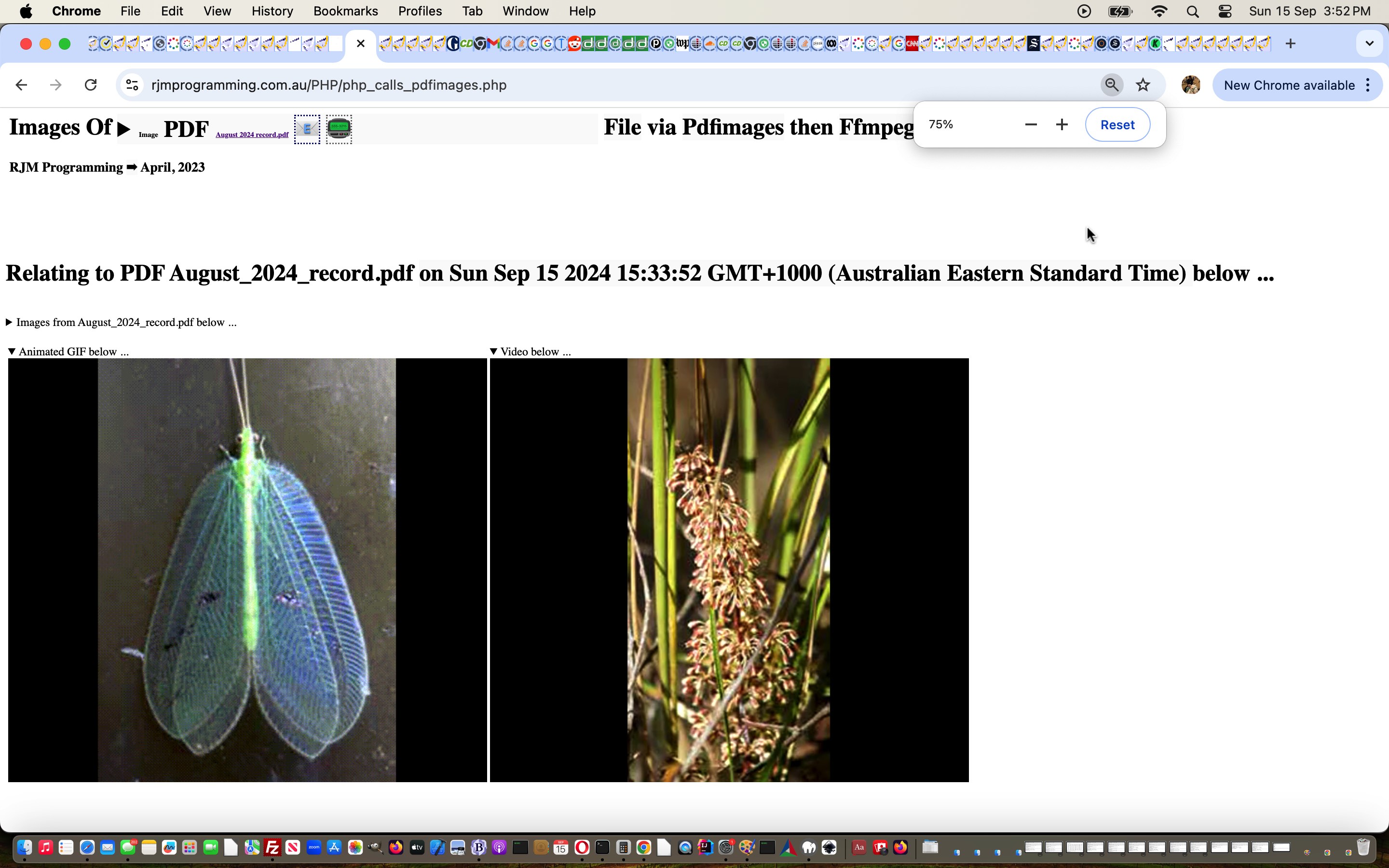Click the page reload/refresh icon
1389x868 pixels.
pos(91,85)
